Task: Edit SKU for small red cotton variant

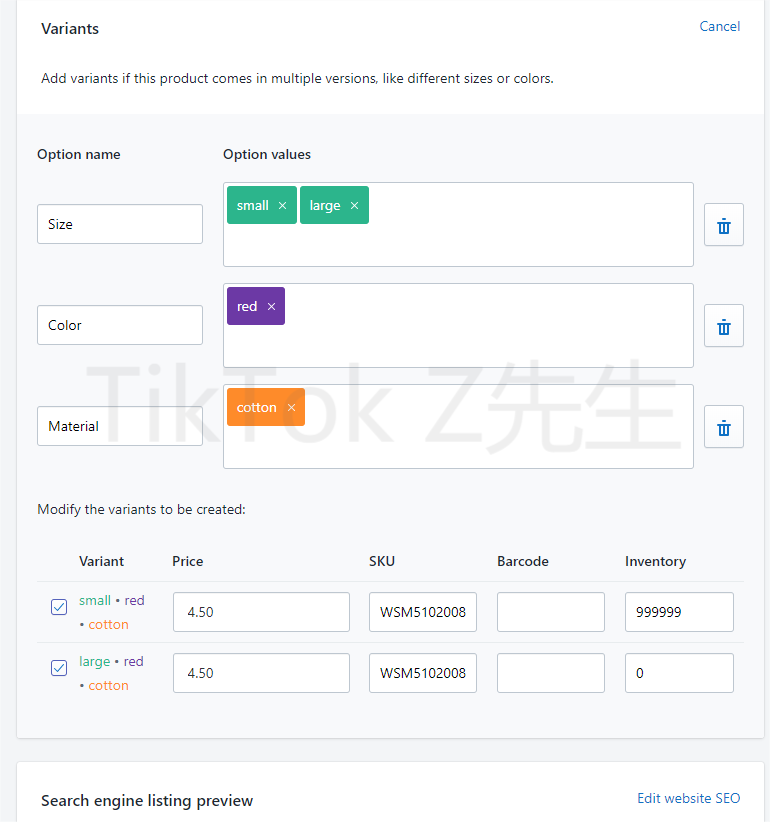Action: [x=422, y=612]
